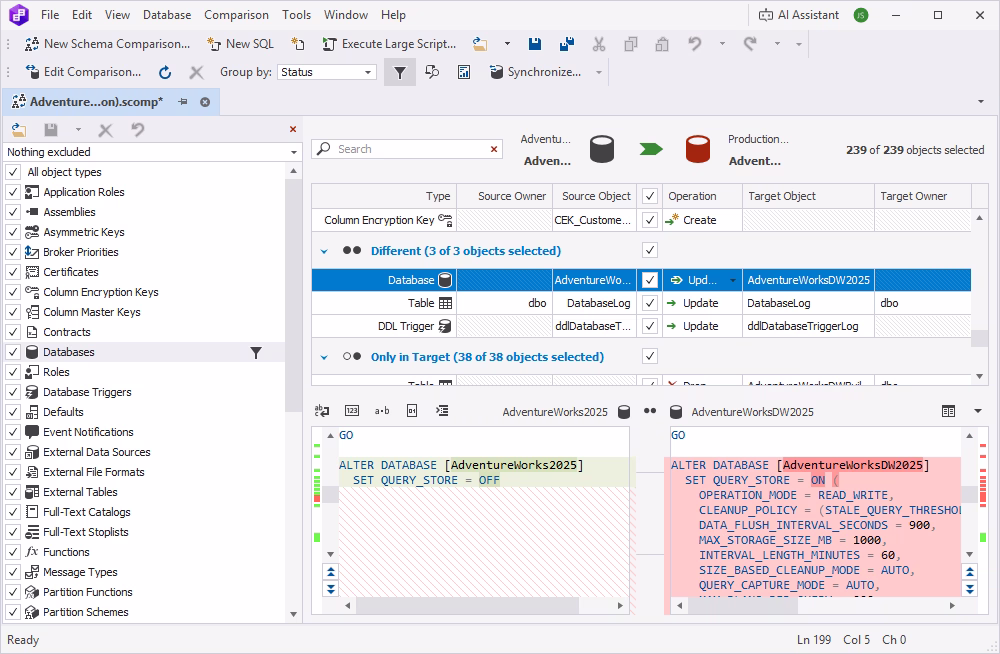Toggle line numbers icon in diff toolbar
Viewport: 1000px width, 654px height.
click(x=351, y=411)
